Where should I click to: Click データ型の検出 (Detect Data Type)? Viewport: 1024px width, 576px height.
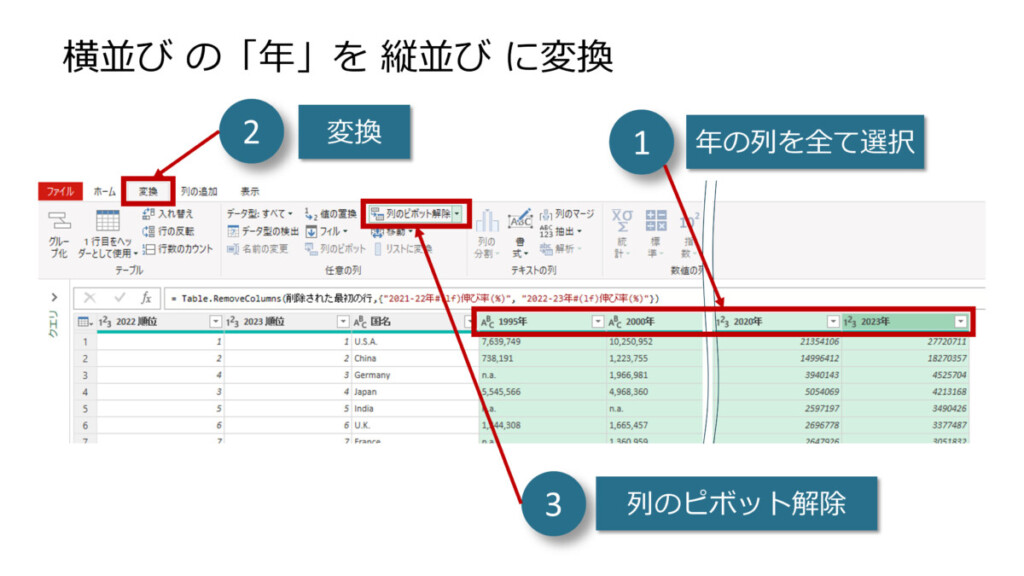point(261,231)
